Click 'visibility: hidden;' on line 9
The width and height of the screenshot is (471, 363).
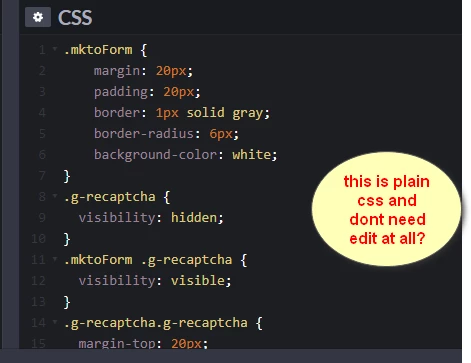(151, 218)
